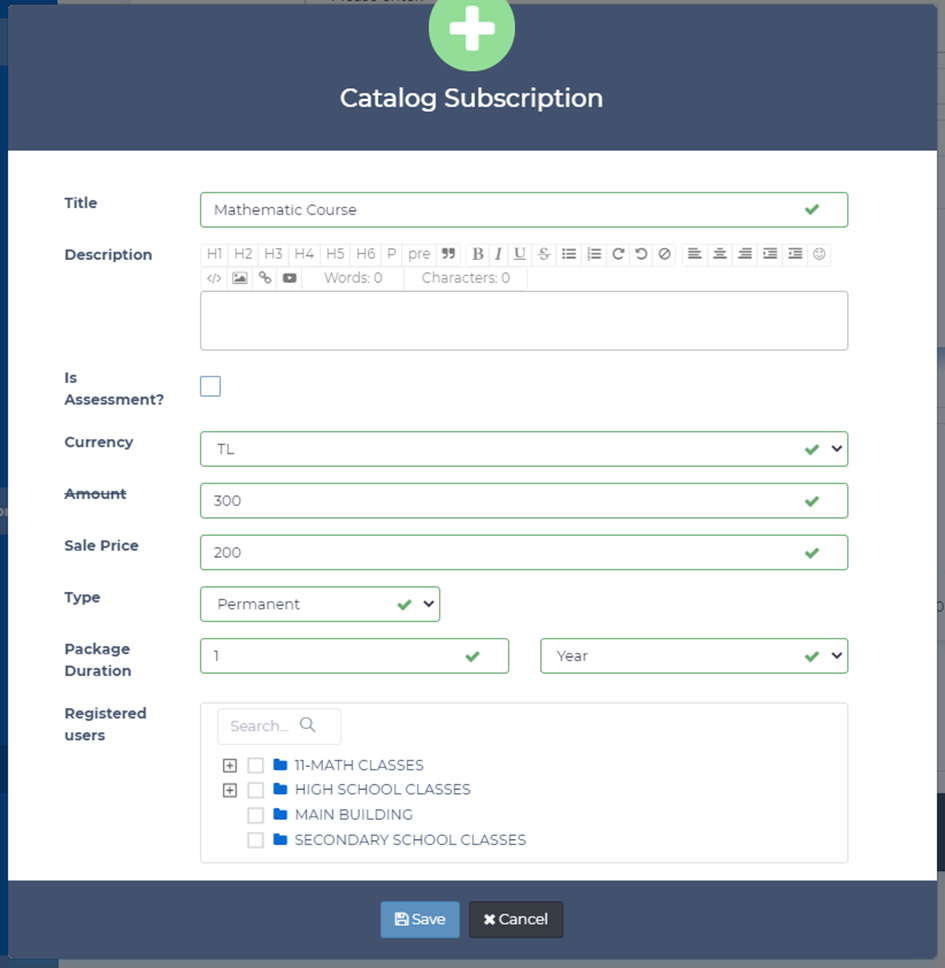Apply italic formatting in the description toolbar
This screenshot has width=945, height=968.
(498, 254)
